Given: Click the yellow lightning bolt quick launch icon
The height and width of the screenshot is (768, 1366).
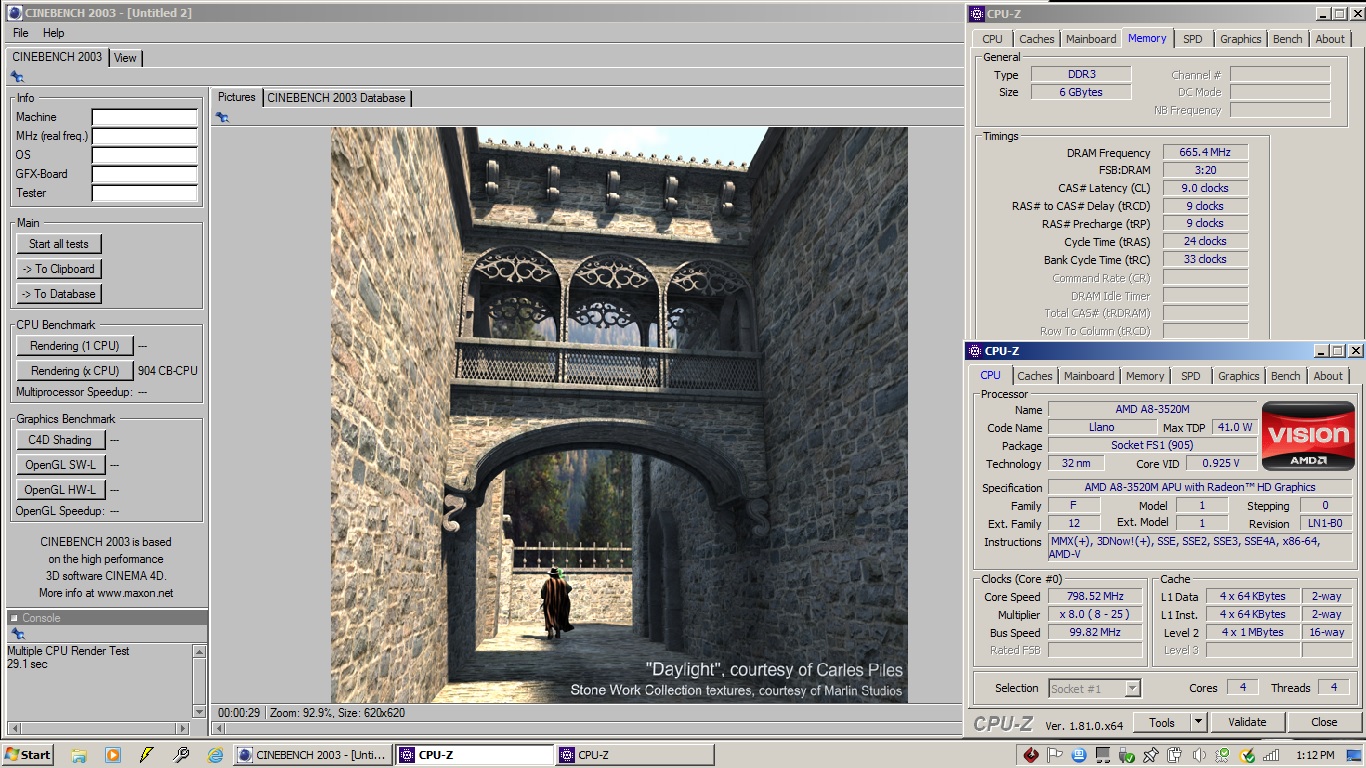Looking at the screenshot, I should coord(147,755).
